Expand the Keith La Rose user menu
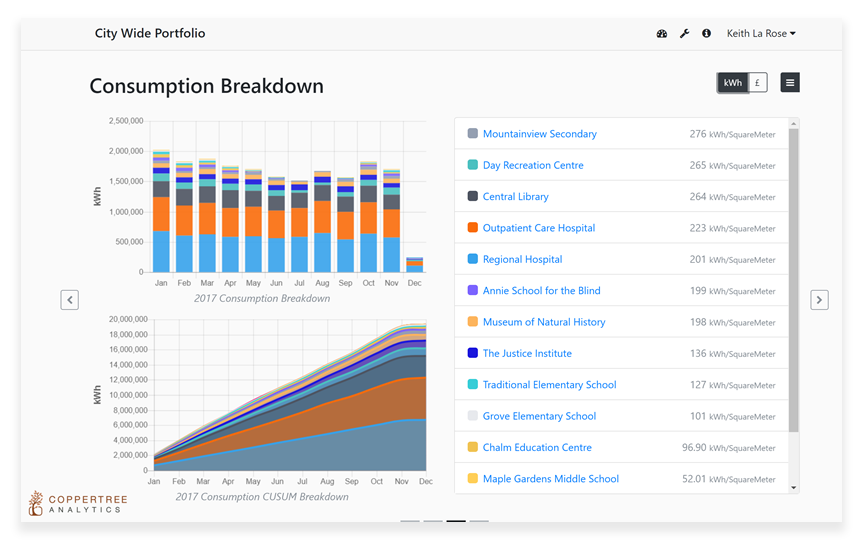The image size is (864, 540). (761, 33)
